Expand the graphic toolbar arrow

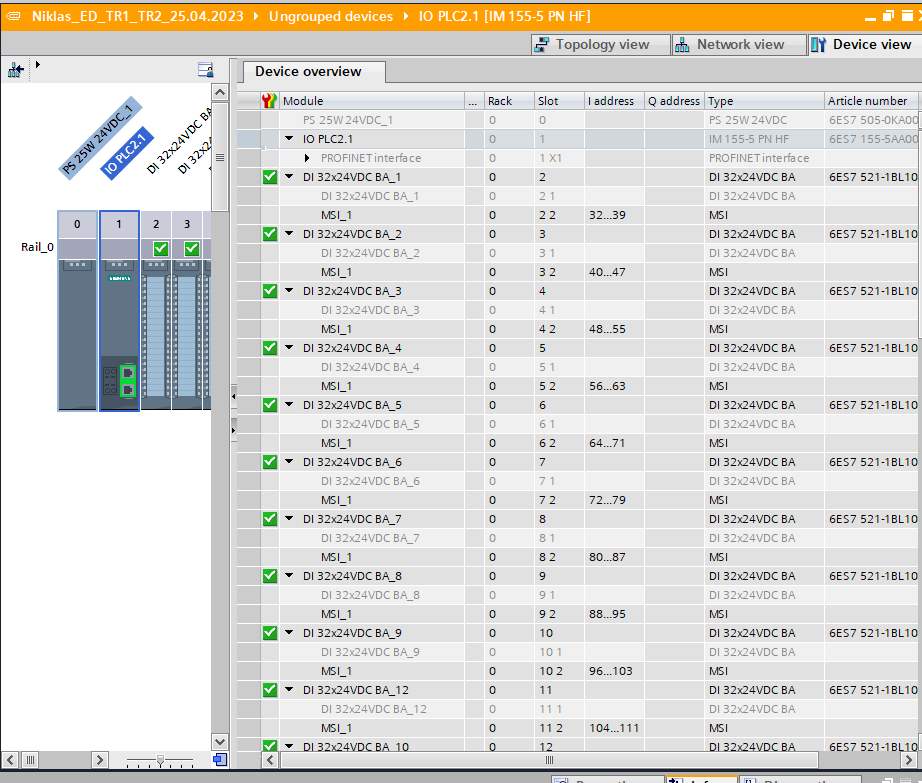tap(38, 65)
